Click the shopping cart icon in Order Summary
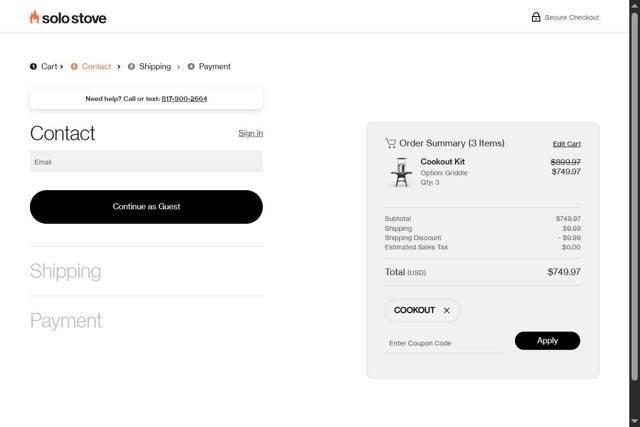 [390, 143]
